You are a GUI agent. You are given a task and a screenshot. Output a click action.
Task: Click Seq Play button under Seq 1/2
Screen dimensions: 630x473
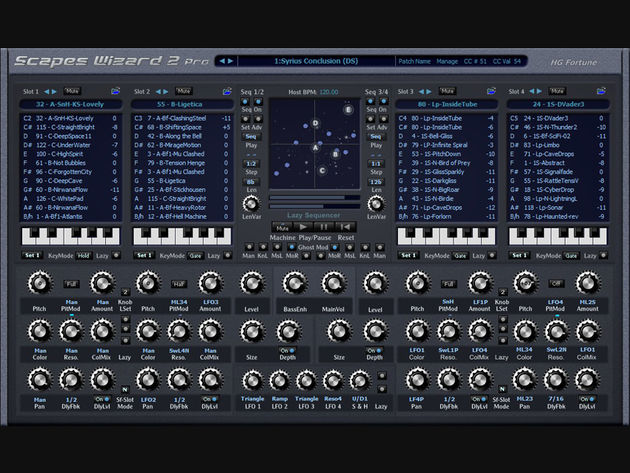251,137
